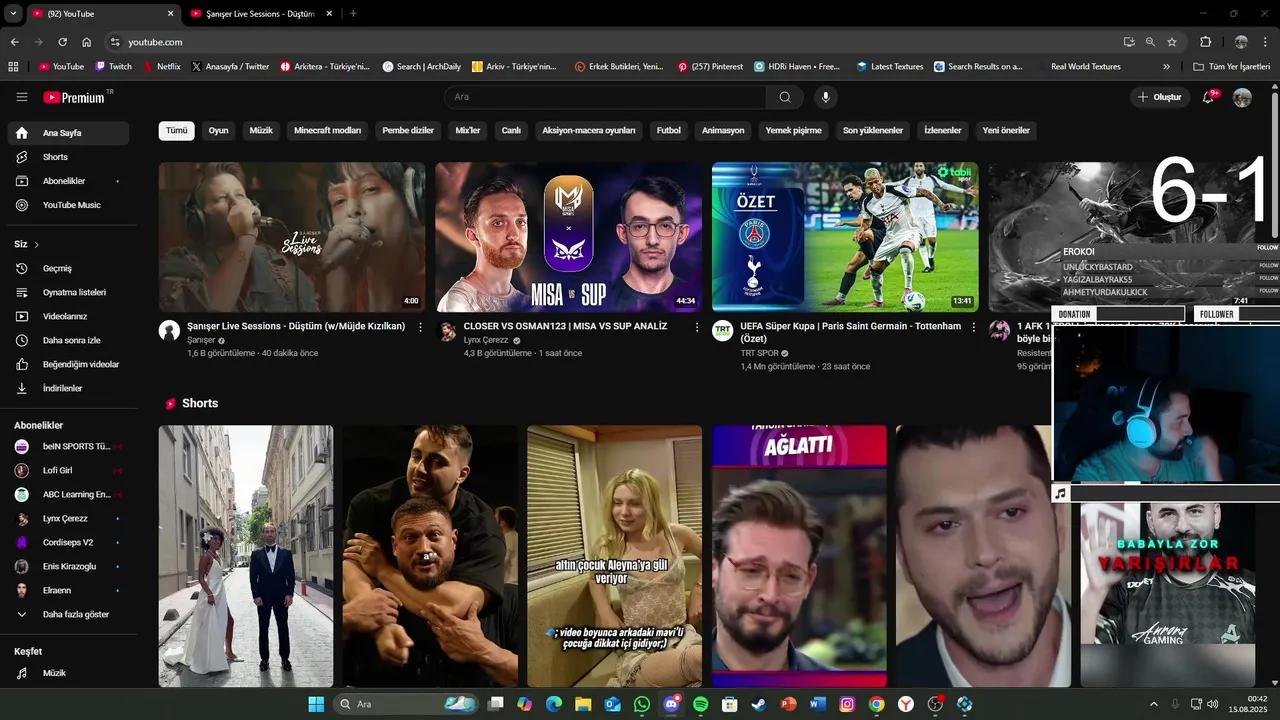1280x720 pixels.
Task: Open Shorts from the sidebar
Action: (x=68, y=157)
